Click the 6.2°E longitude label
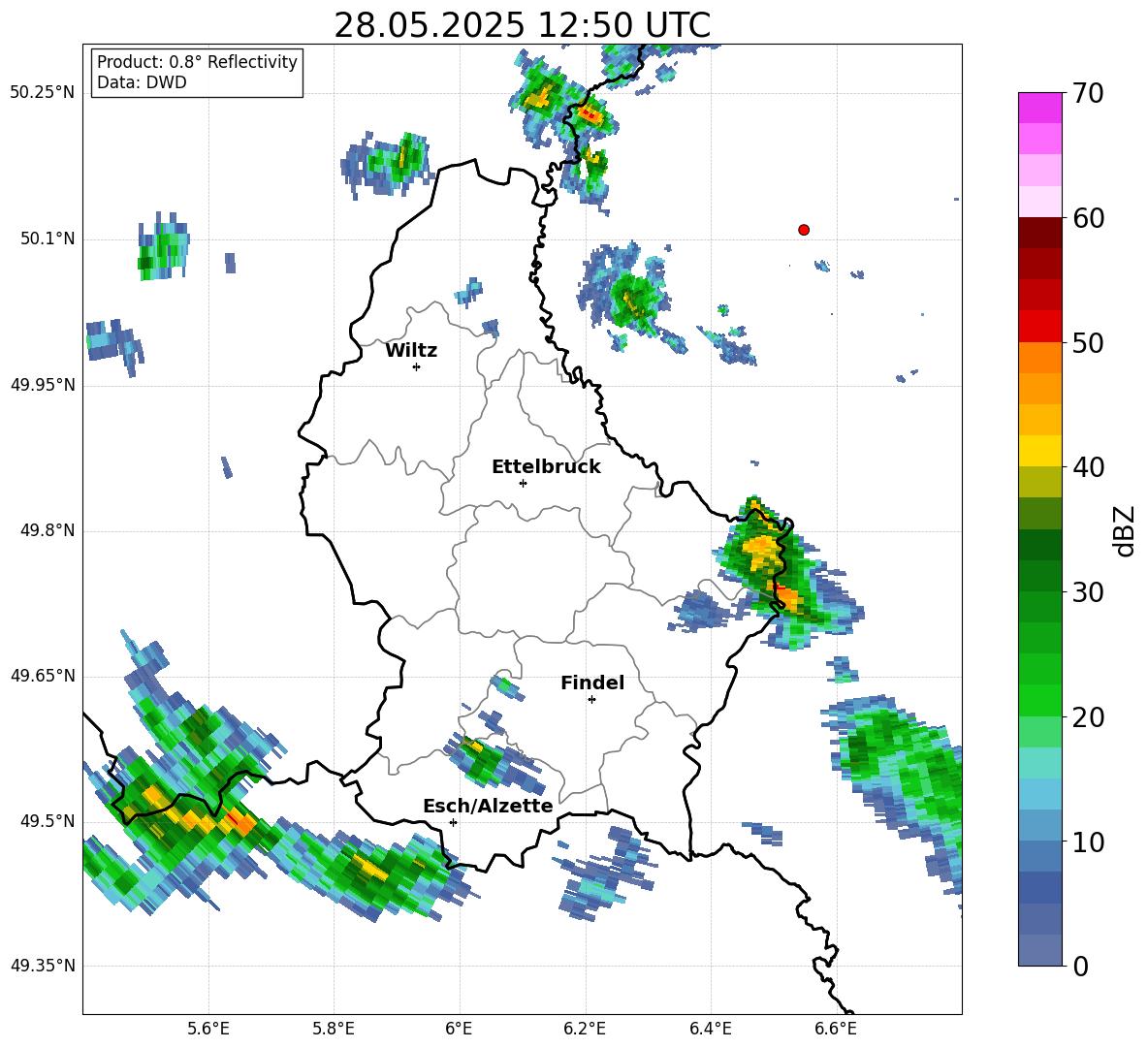This screenshot has width=1148, height=1048. pos(585,1029)
